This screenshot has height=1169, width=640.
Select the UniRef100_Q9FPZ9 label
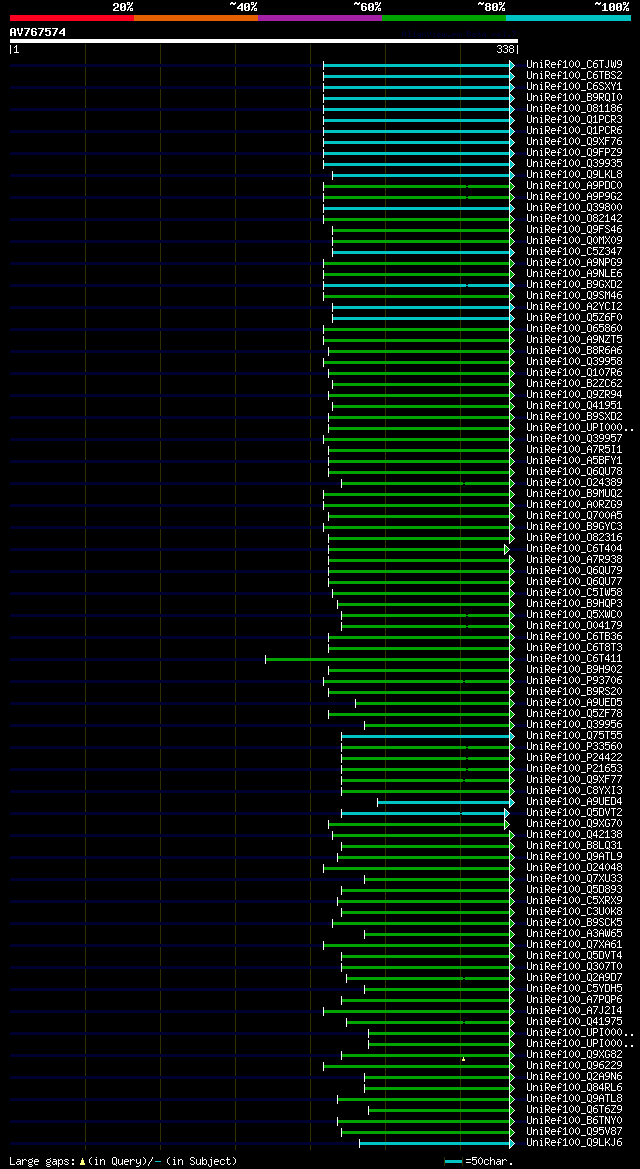tap(574, 152)
